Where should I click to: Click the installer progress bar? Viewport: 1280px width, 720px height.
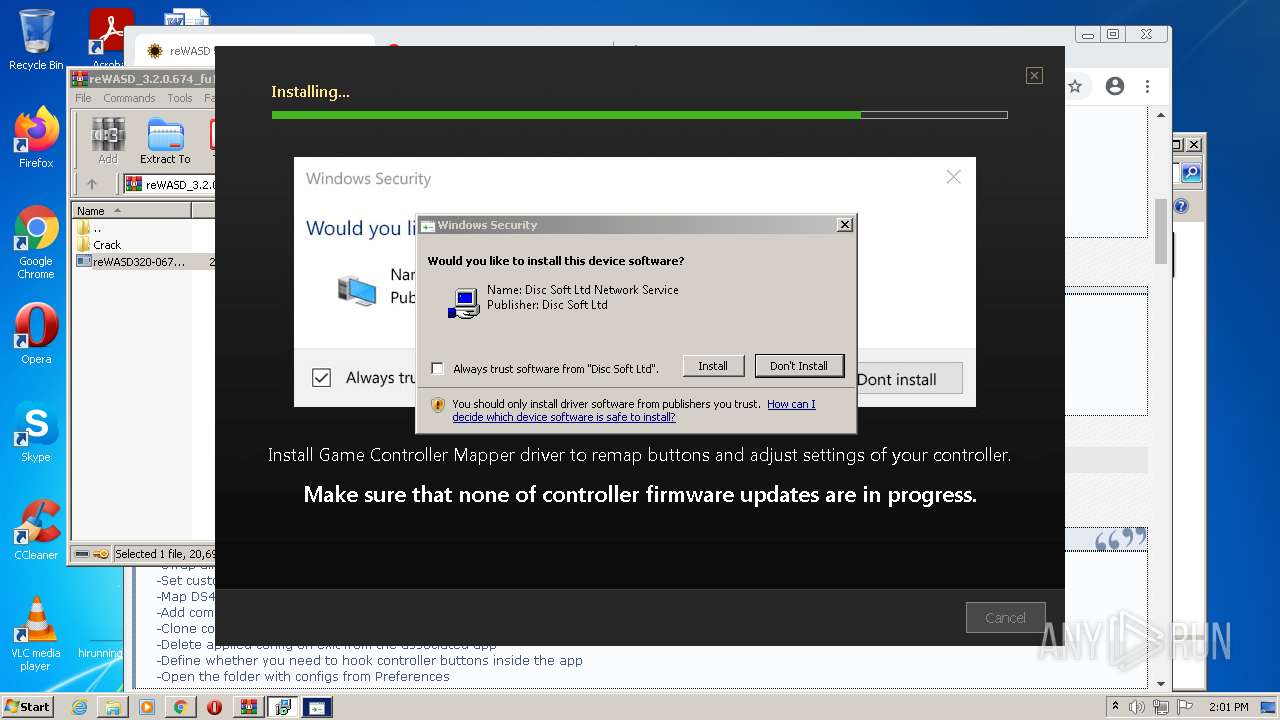[x=639, y=115]
